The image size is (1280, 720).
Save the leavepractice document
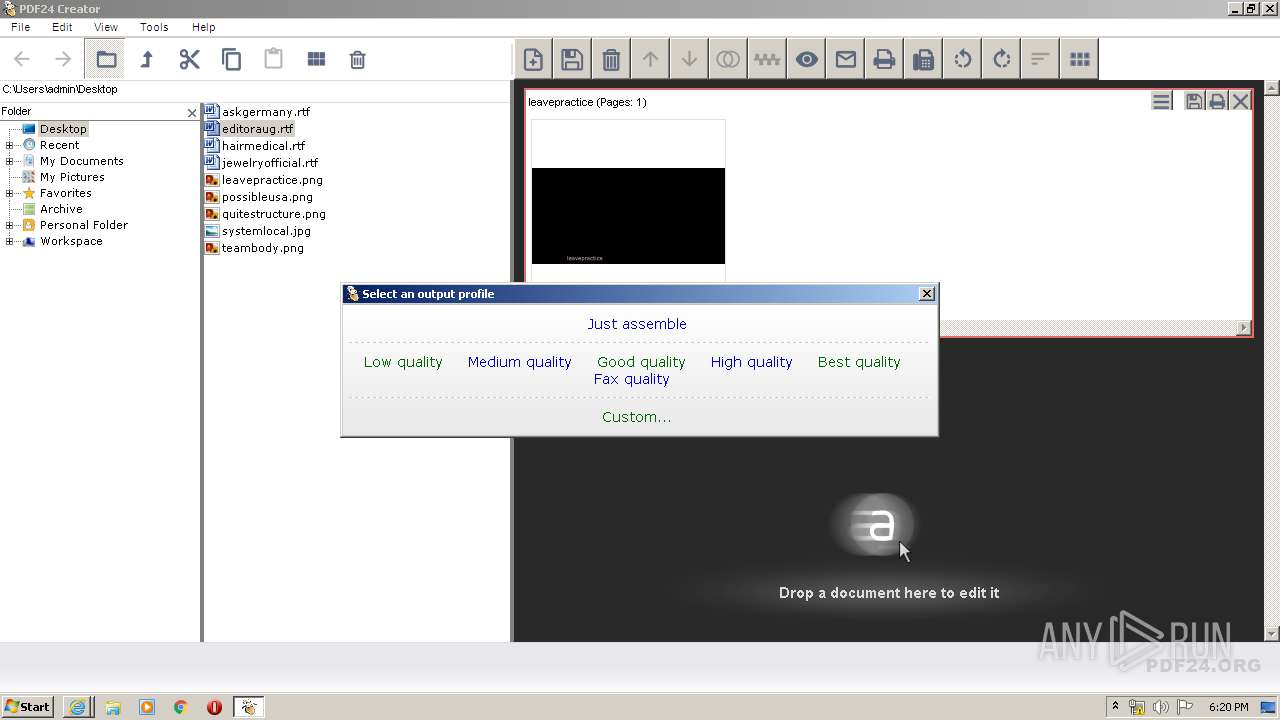click(x=1194, y=101)
